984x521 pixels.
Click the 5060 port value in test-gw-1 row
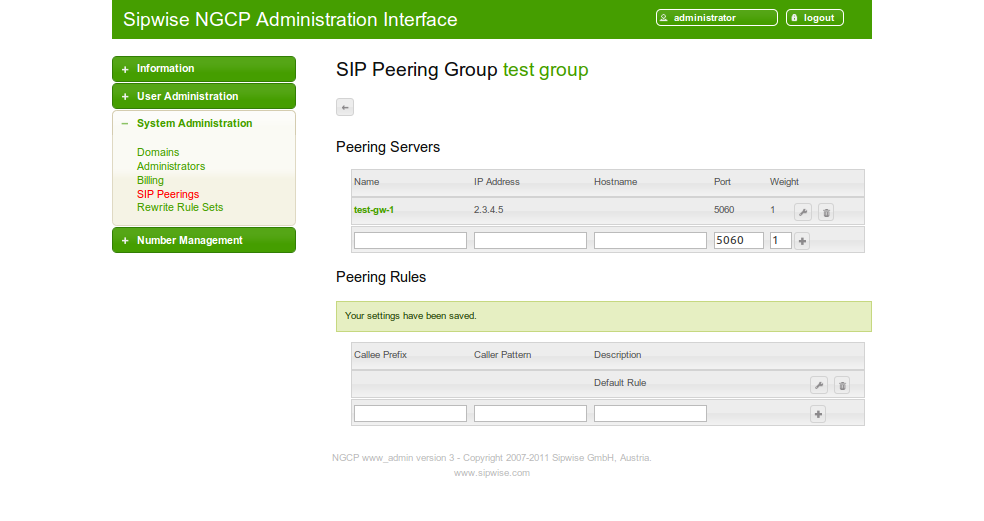tap(724, 210)
